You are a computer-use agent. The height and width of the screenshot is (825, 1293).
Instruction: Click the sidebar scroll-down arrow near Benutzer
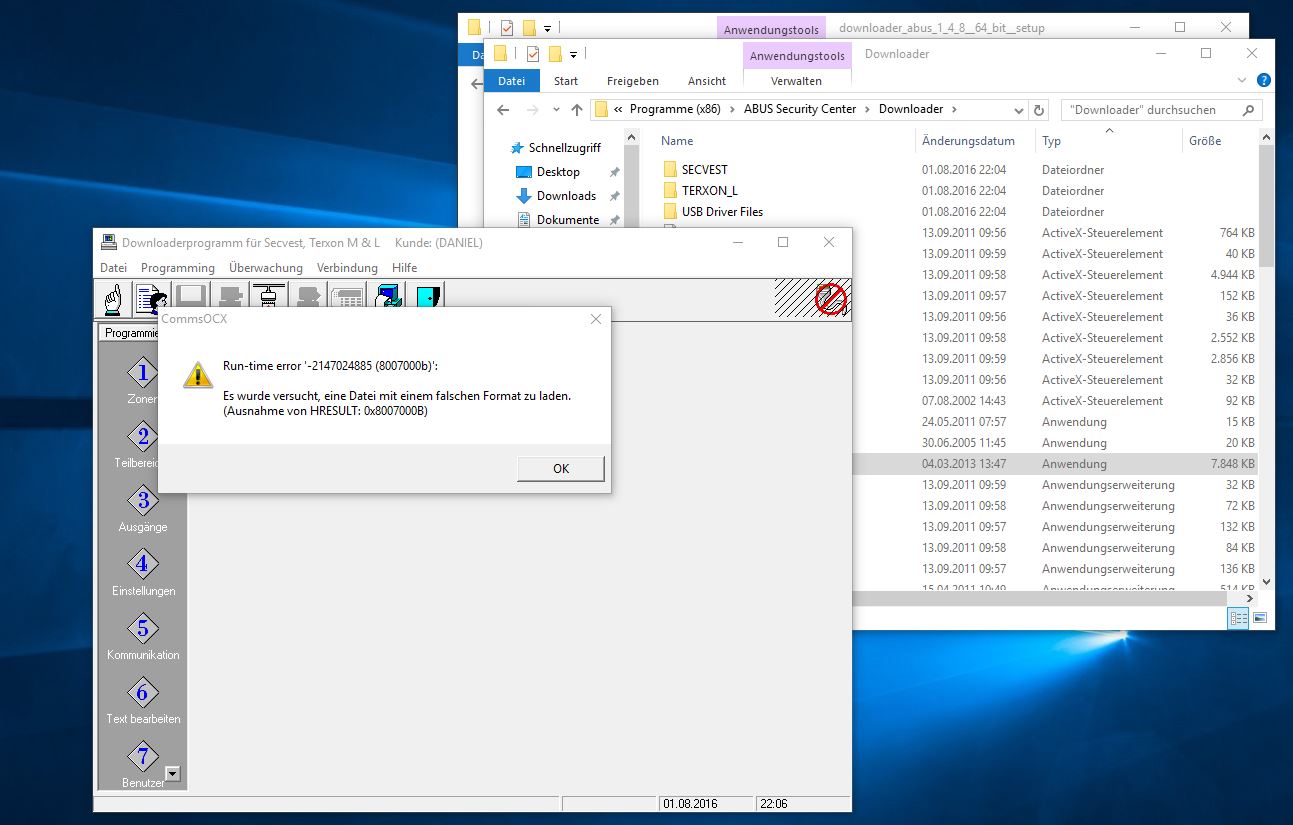(x=172, y=773)
